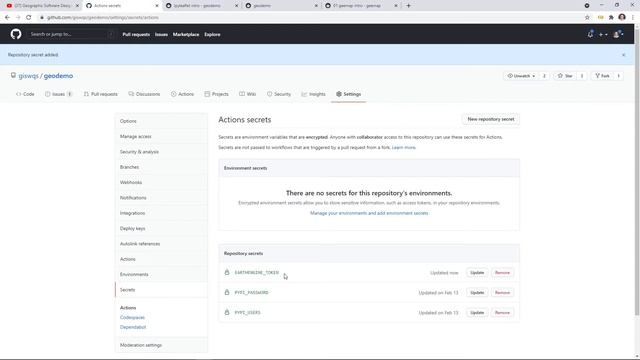This screenshot has height=360, width=640.
Task: Switch to the geemap intro tab
Action: (360, 6)
